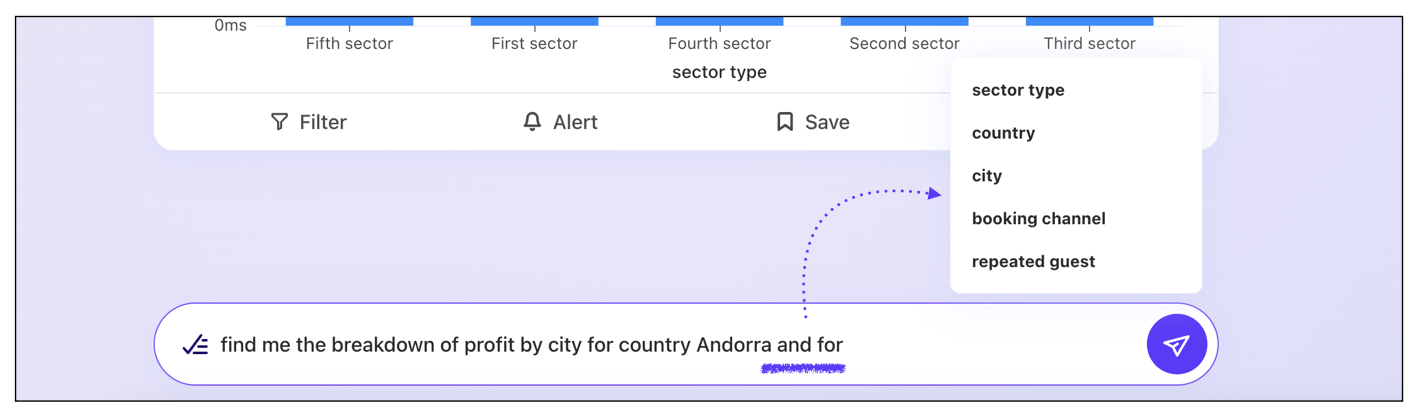The image size is (1422, 418).
Task: Click the Filter funnel icon
Action: [x=279, y=122]
